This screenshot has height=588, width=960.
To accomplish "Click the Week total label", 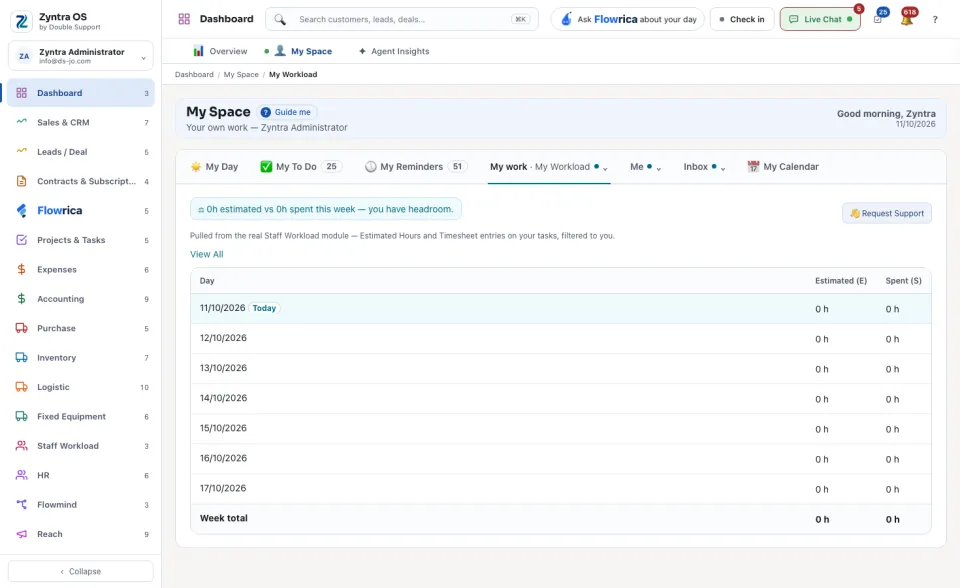I will tap(223, 518).
